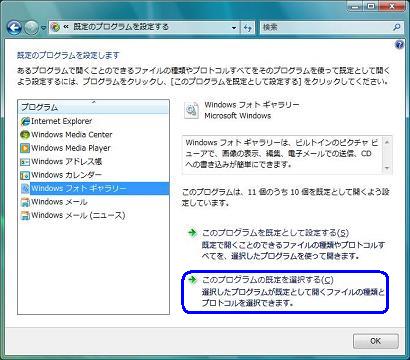Click the フォト ギャラリー list row icon

[25, 189]
